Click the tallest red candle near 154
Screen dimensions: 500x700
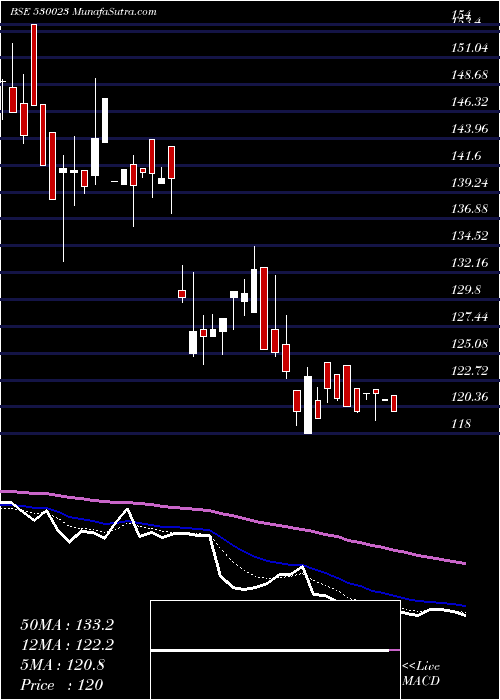coord(33,65)
